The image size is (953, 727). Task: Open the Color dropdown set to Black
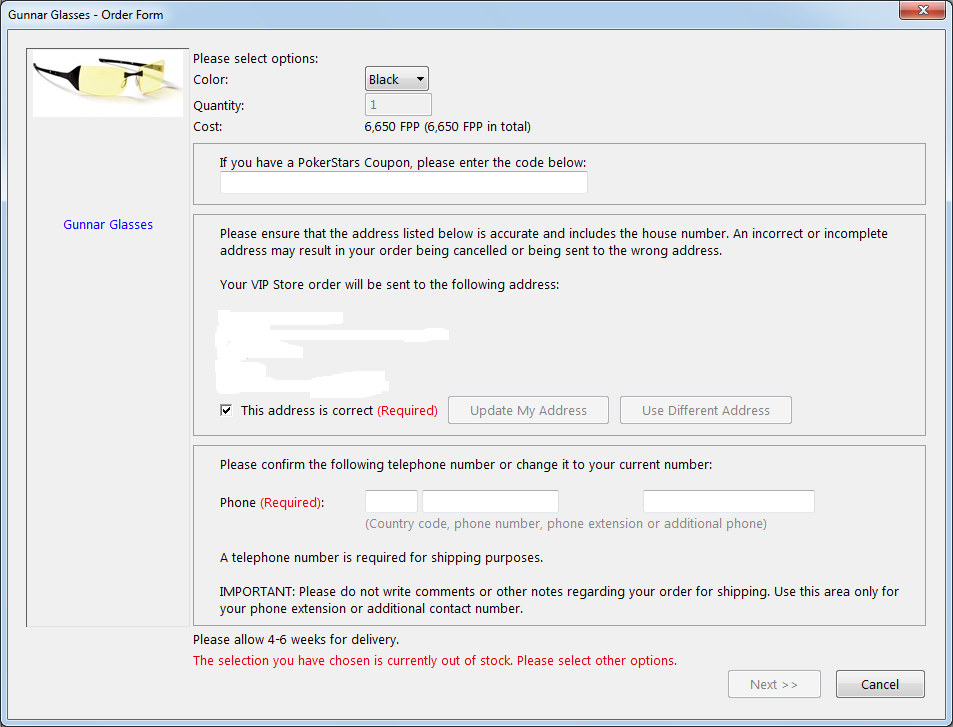coord(396,79)
